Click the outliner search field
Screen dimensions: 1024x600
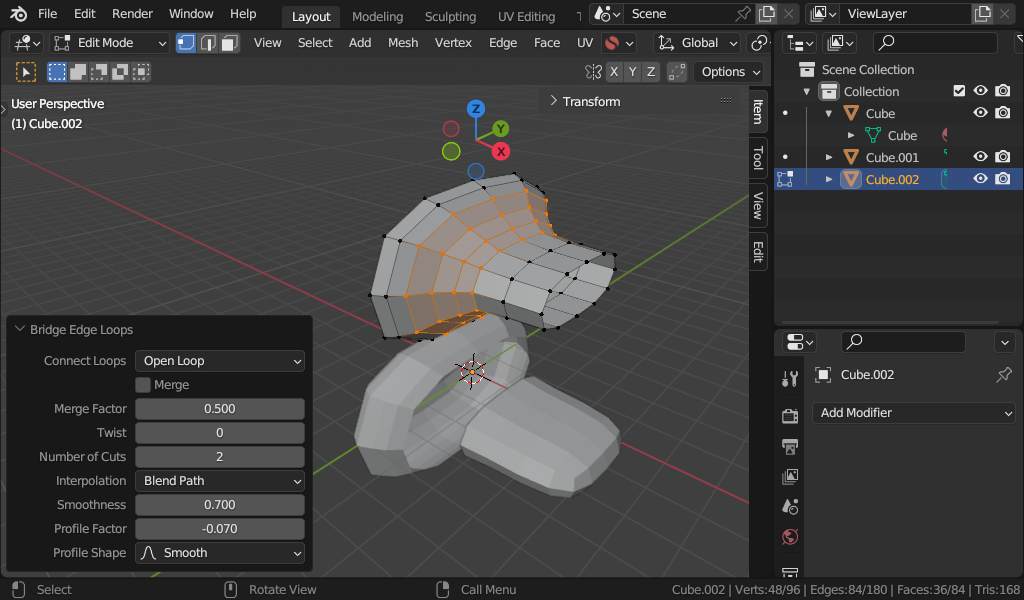click(935, 43)
